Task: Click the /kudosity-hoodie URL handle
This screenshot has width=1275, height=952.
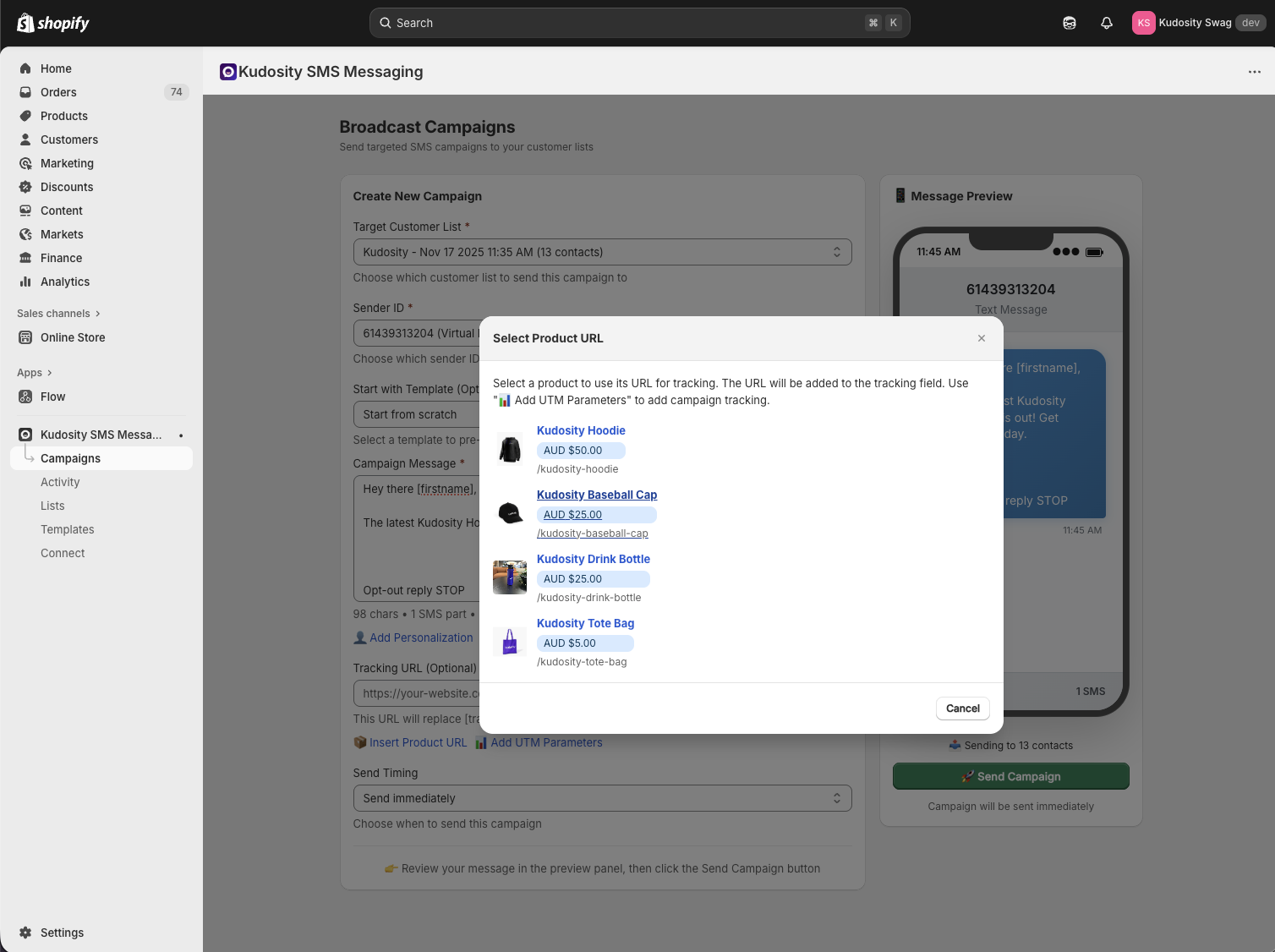Action: click(577, 469)
